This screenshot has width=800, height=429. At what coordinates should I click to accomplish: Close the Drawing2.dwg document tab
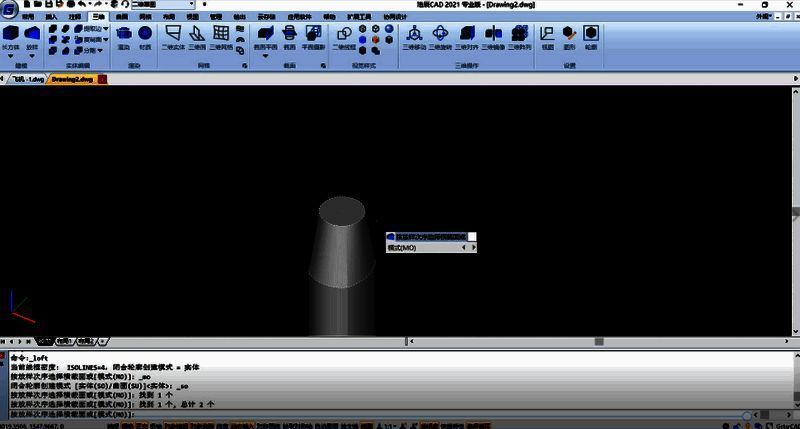102,78
